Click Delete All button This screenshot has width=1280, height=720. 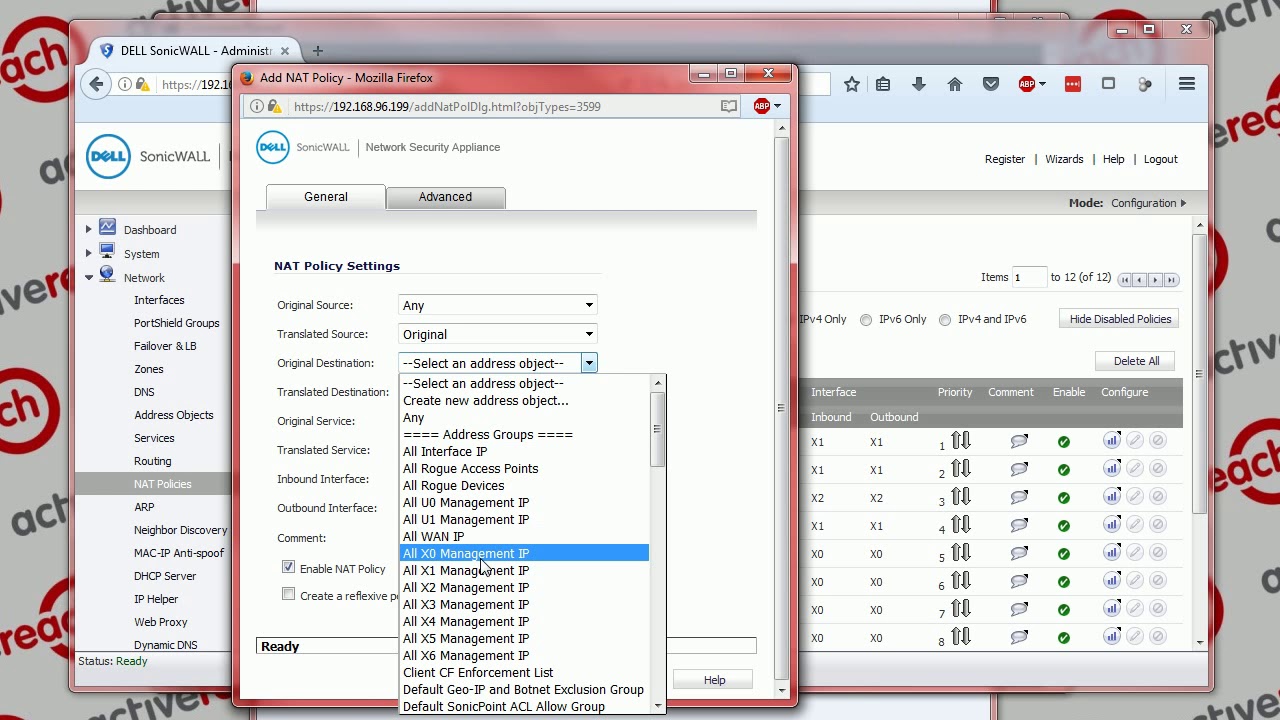[x=1136, y=361]
